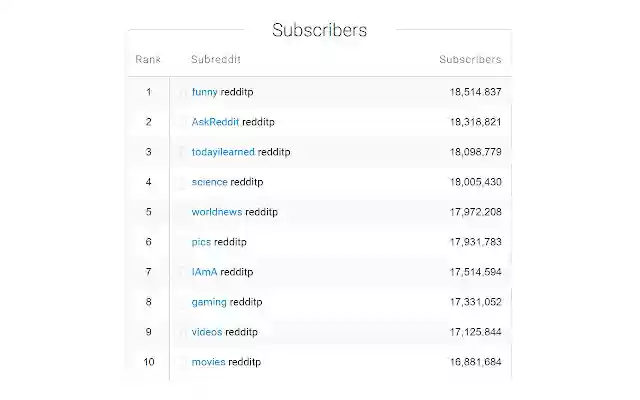640x400 pixels.
Task: Go to the videos subreddit link
Action: coord(207,332)
